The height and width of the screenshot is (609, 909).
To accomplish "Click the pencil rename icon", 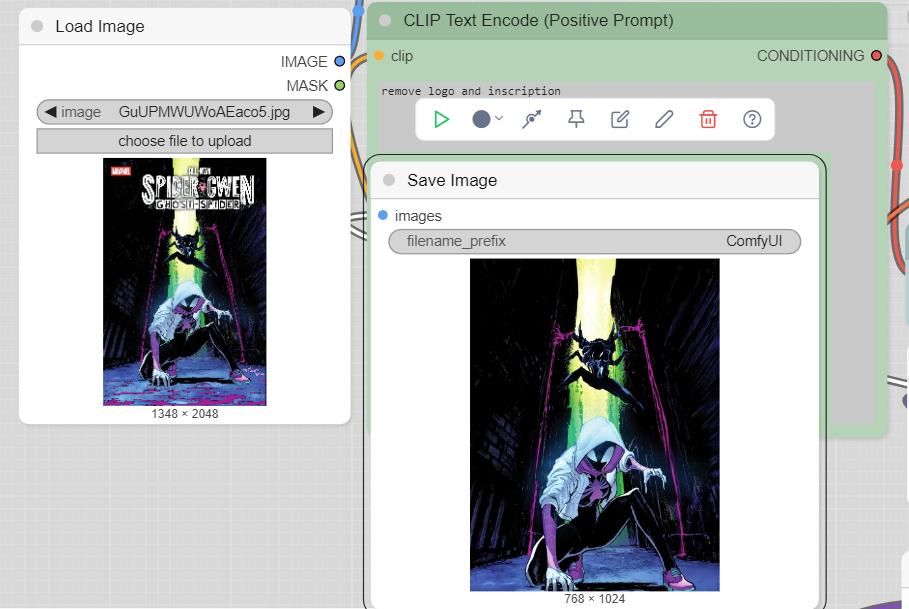I will pyautogui.click(x=664, y=119).
